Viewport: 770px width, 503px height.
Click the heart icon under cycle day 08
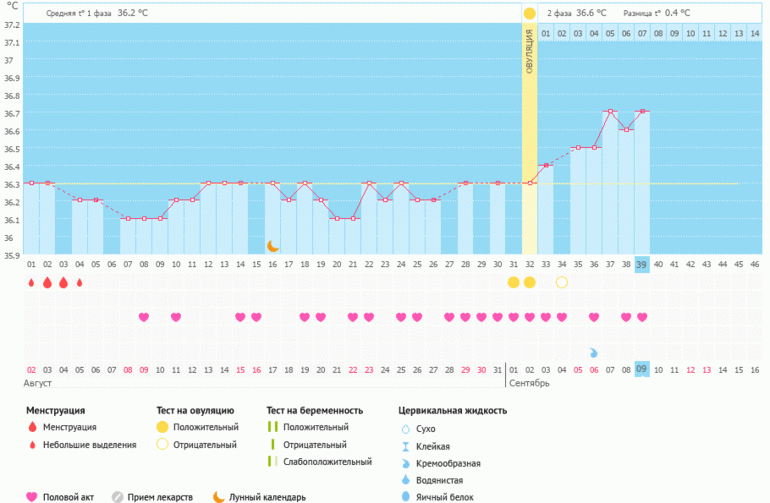pos(143,317)
